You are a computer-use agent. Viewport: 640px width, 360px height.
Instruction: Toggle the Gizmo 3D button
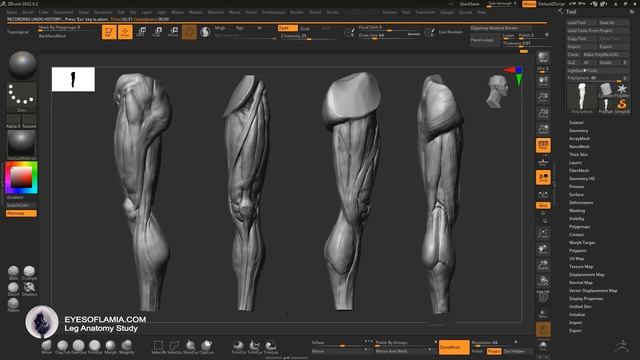click(189, 32)
